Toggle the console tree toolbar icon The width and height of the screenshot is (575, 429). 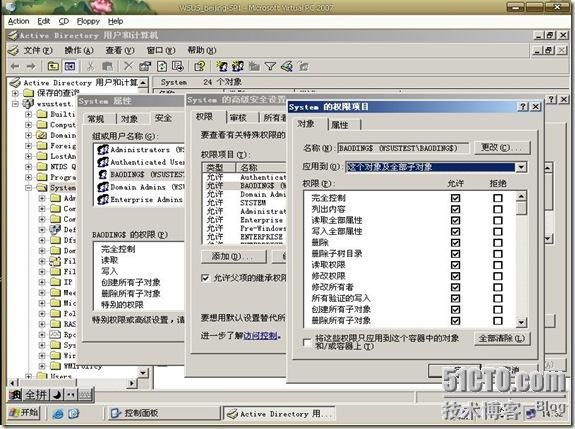[x=70, y=66]
